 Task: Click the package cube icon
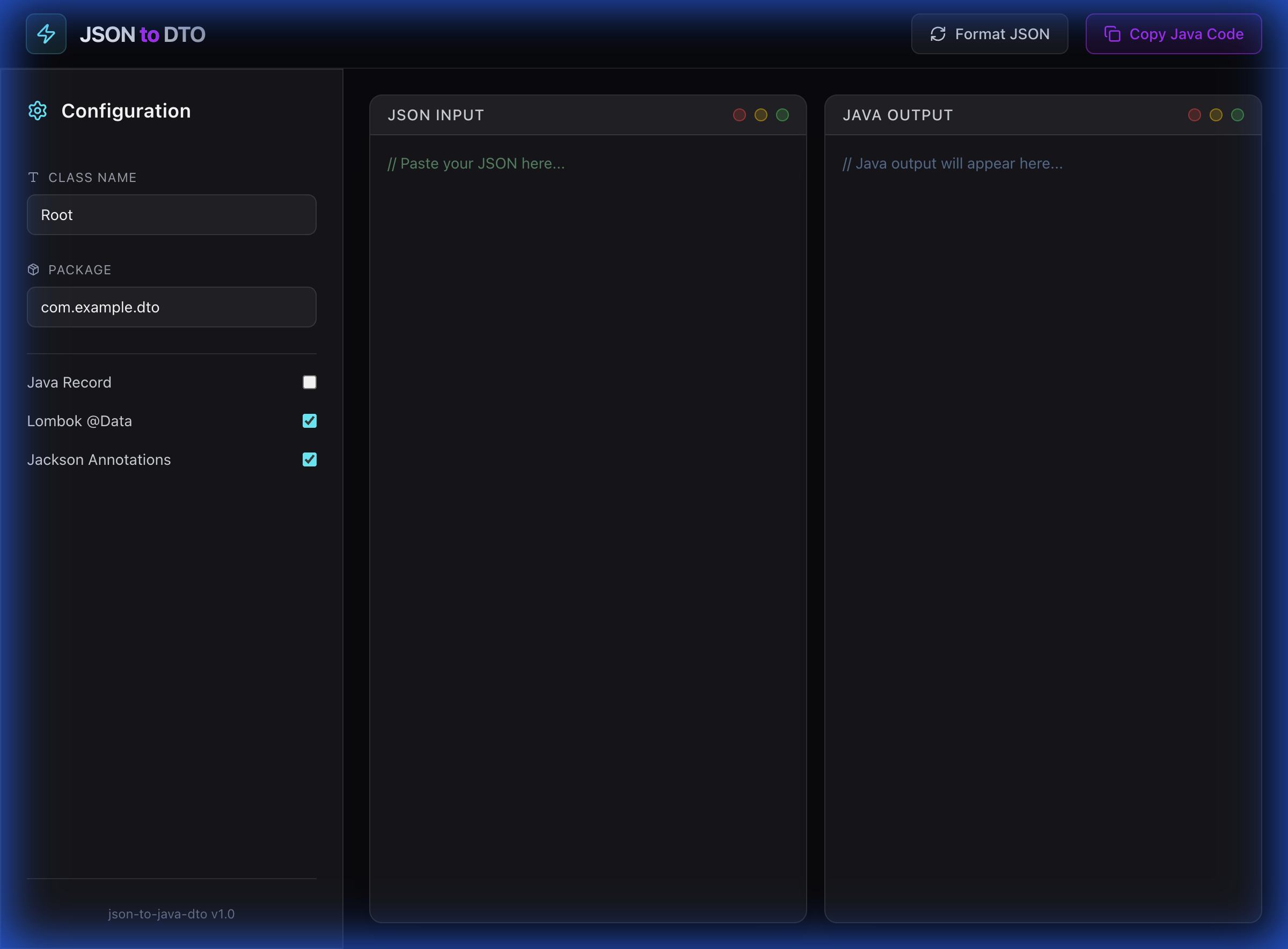click(x=33, y=269)
